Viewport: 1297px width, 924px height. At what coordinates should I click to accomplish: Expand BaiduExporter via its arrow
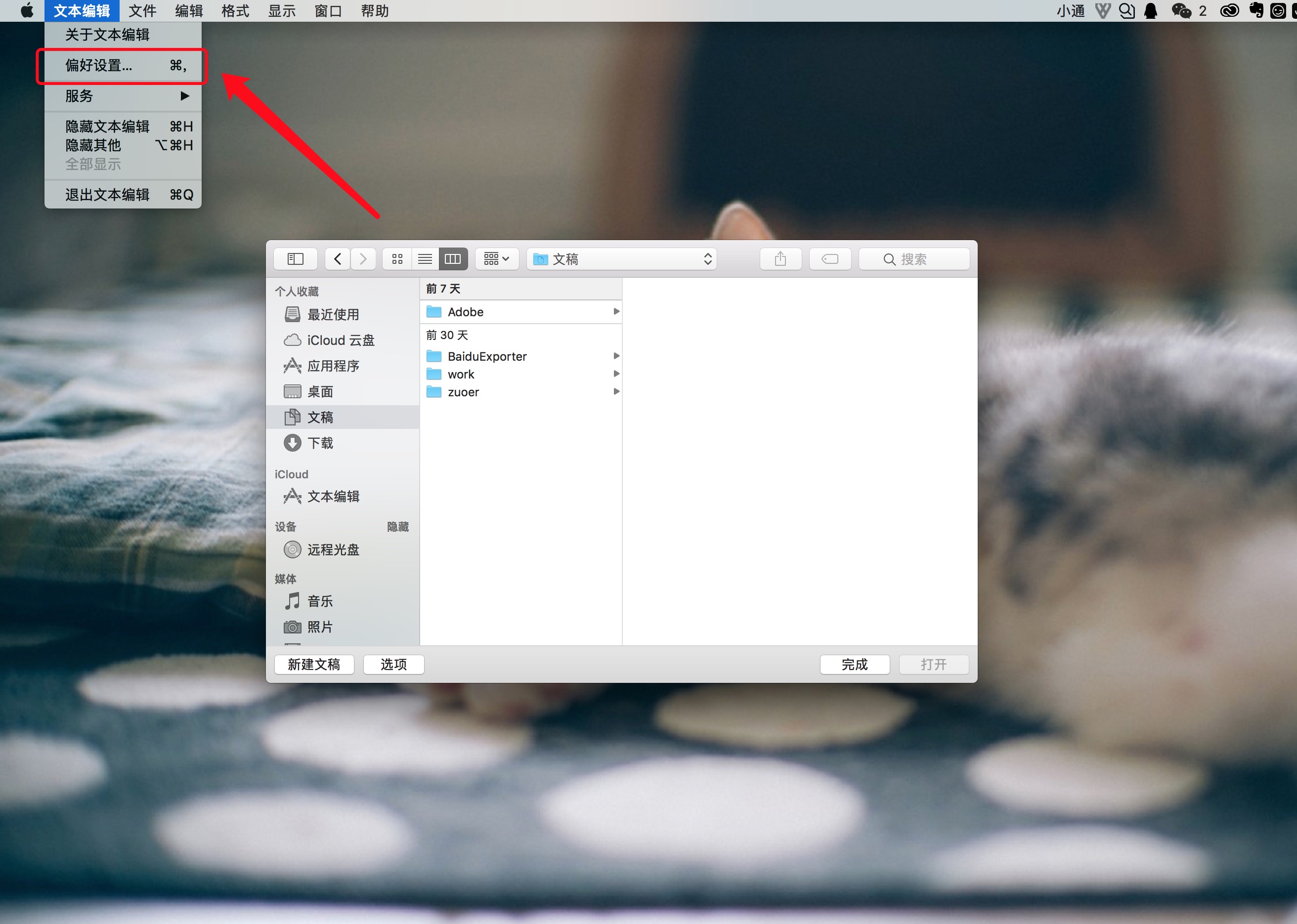coord(616,356)
